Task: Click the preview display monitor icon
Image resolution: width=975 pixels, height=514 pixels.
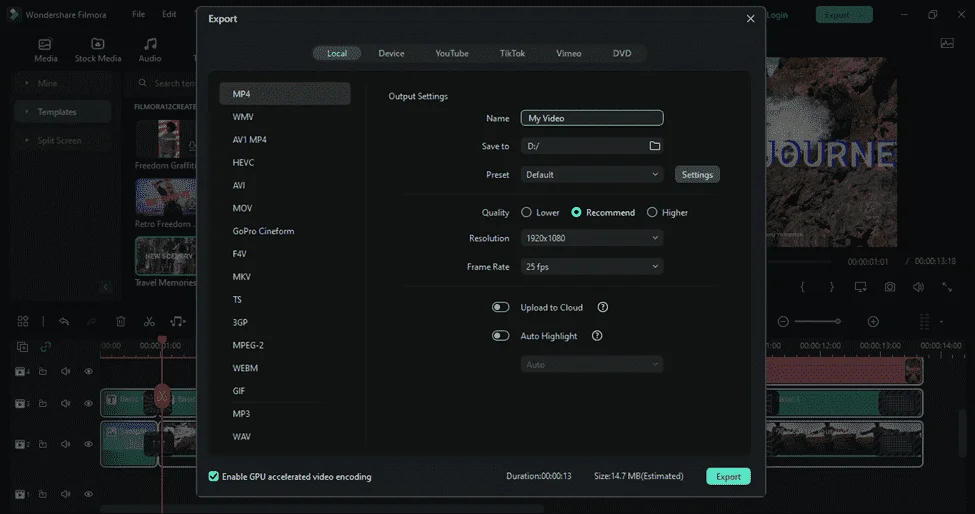Action: [861, 287]
